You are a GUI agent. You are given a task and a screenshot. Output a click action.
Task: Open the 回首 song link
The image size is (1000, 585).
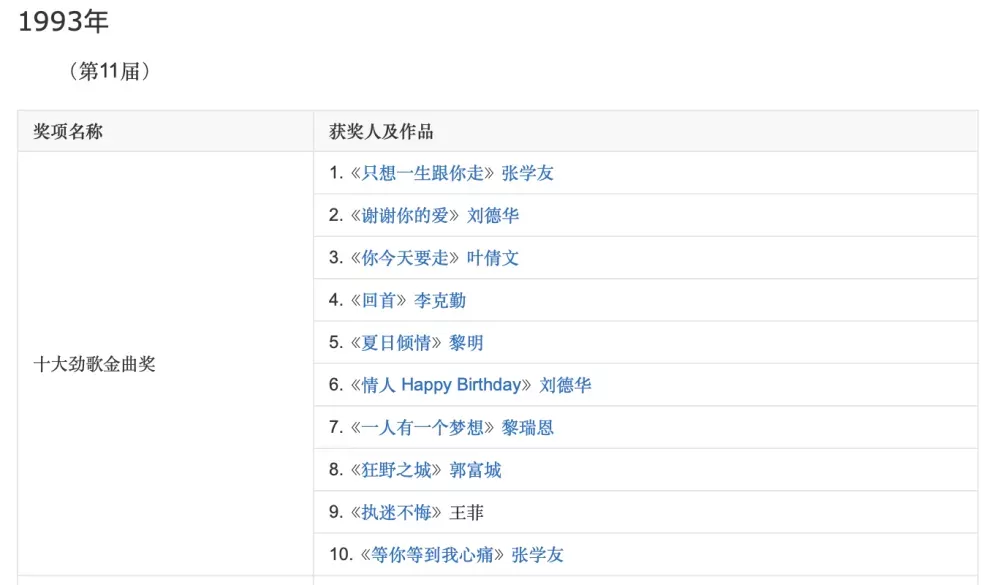379,300
